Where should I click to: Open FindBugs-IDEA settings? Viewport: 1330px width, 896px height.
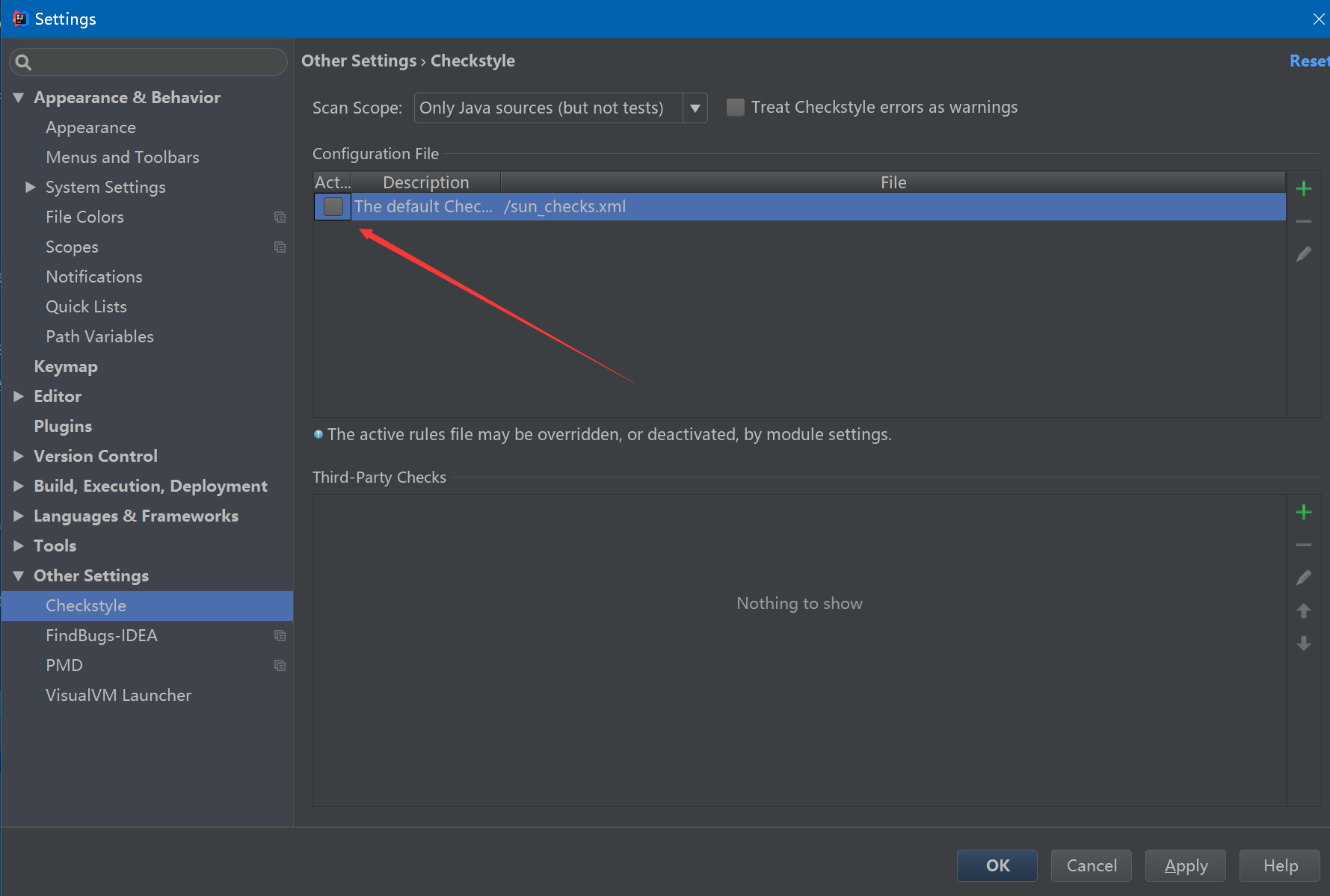click(102, 635)
